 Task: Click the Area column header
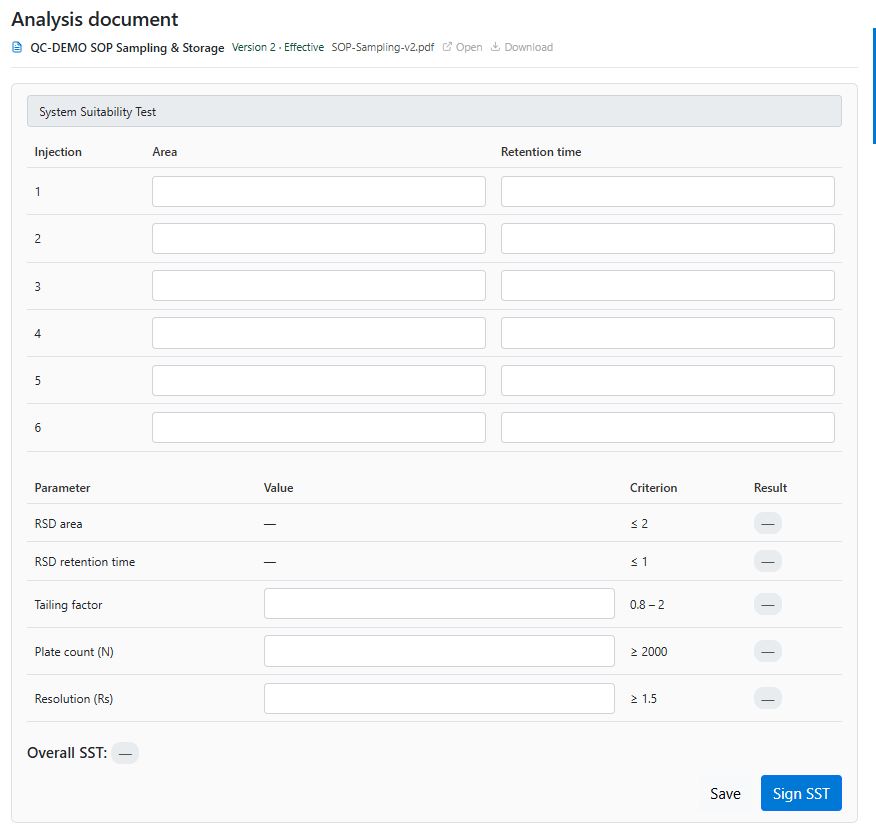pos(165,152)
